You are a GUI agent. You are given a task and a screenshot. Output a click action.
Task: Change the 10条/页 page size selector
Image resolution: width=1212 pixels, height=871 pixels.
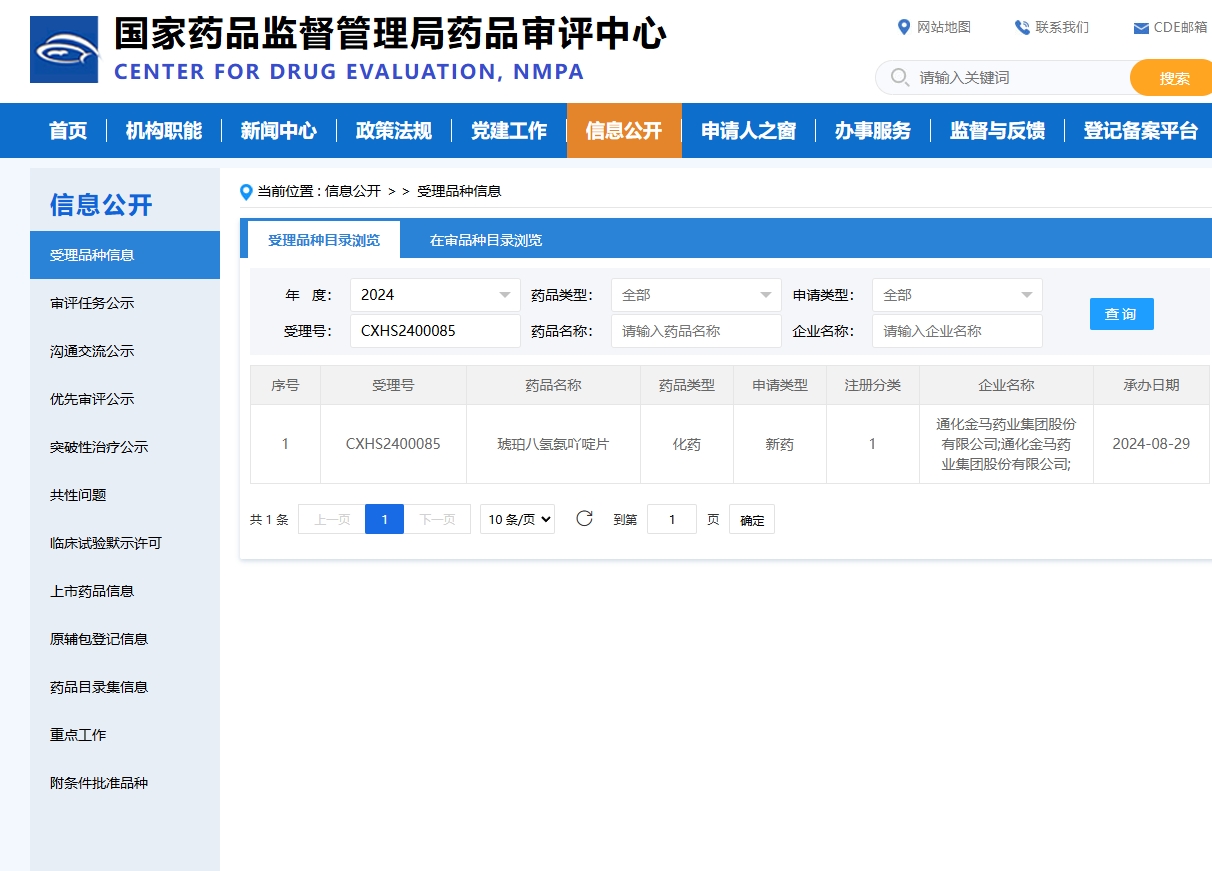(x=517, y=519)
